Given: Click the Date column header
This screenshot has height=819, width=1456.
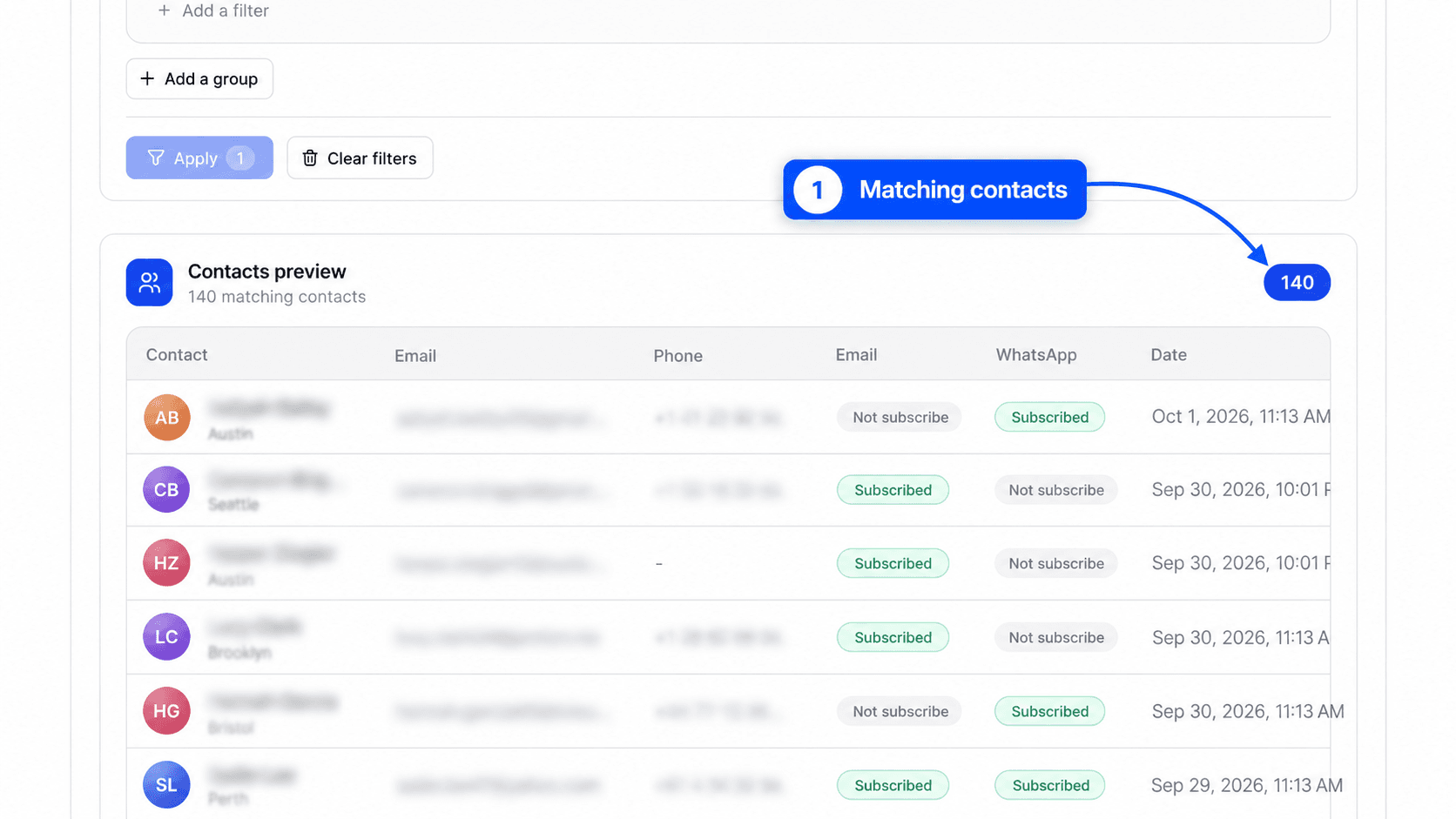Looking at the screenshot, I should [x=1169, y=354].
